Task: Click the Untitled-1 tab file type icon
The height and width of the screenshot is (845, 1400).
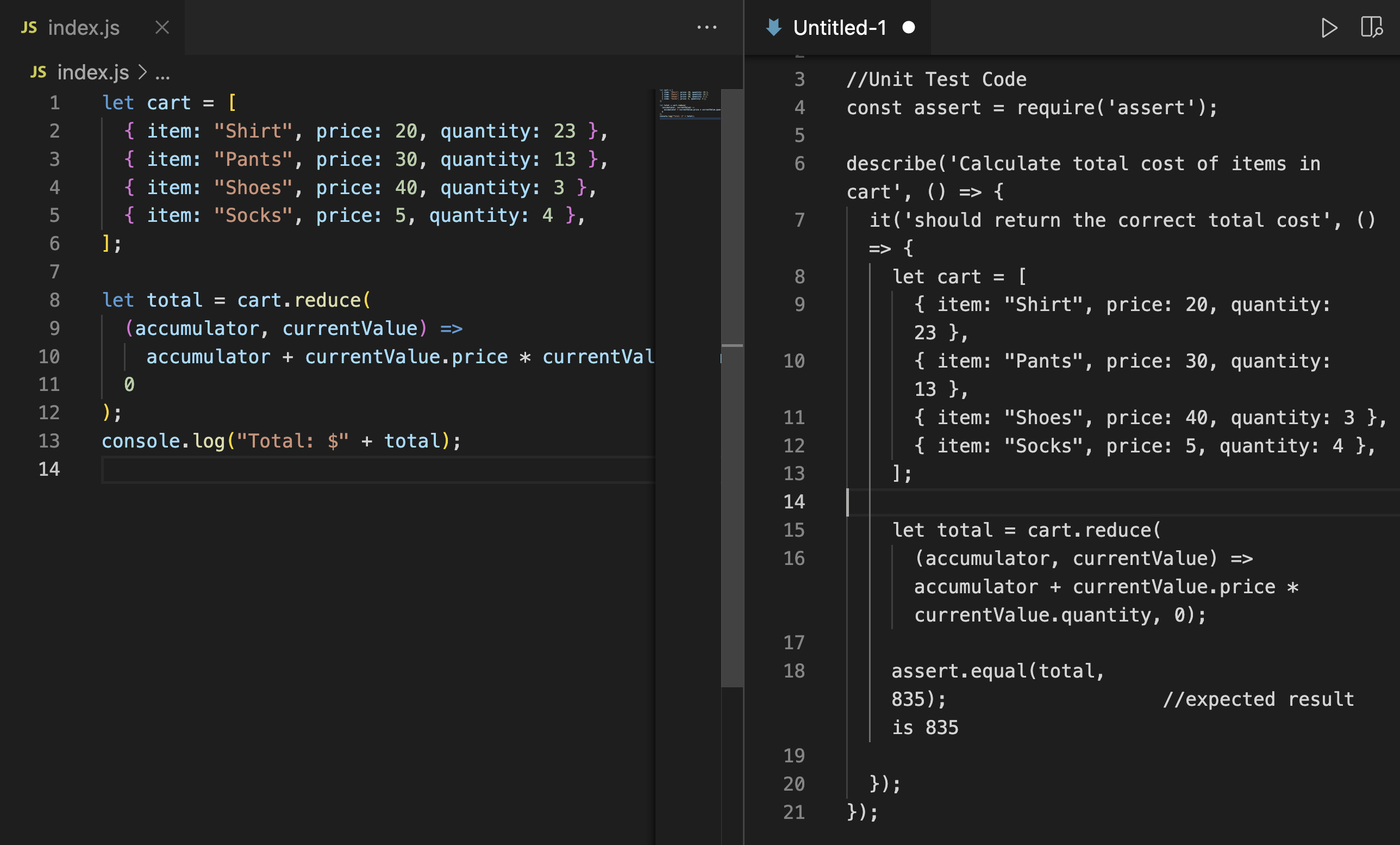Action: [x=774, y=27]
